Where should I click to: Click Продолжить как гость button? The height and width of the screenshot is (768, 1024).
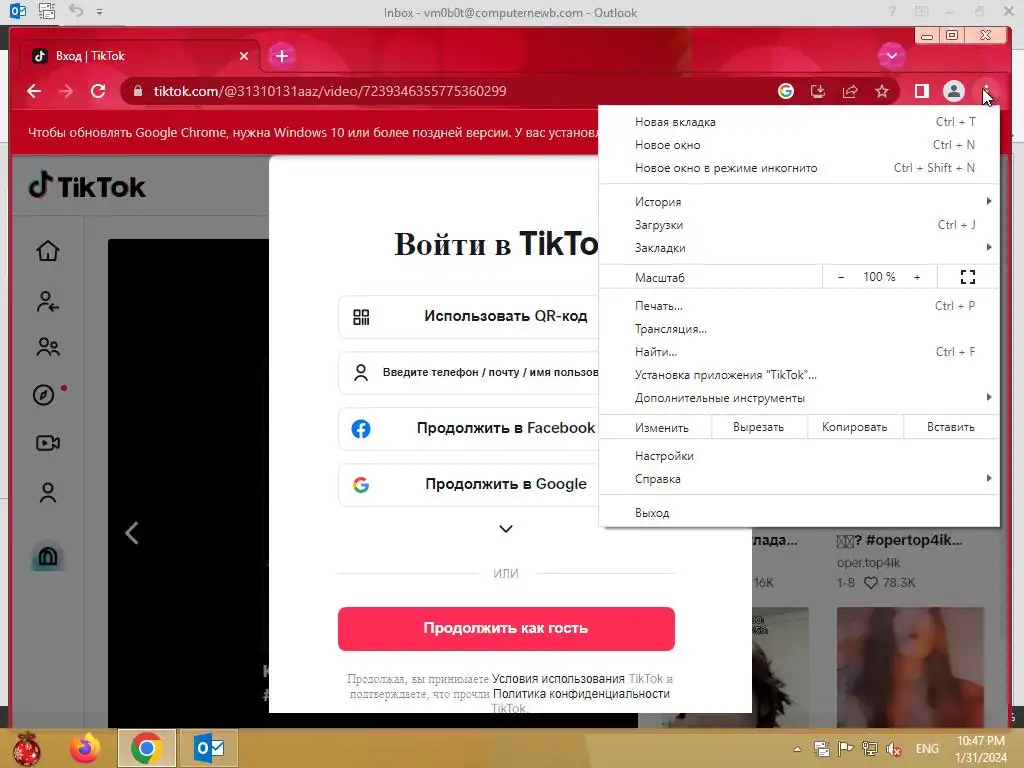[506, 628]
